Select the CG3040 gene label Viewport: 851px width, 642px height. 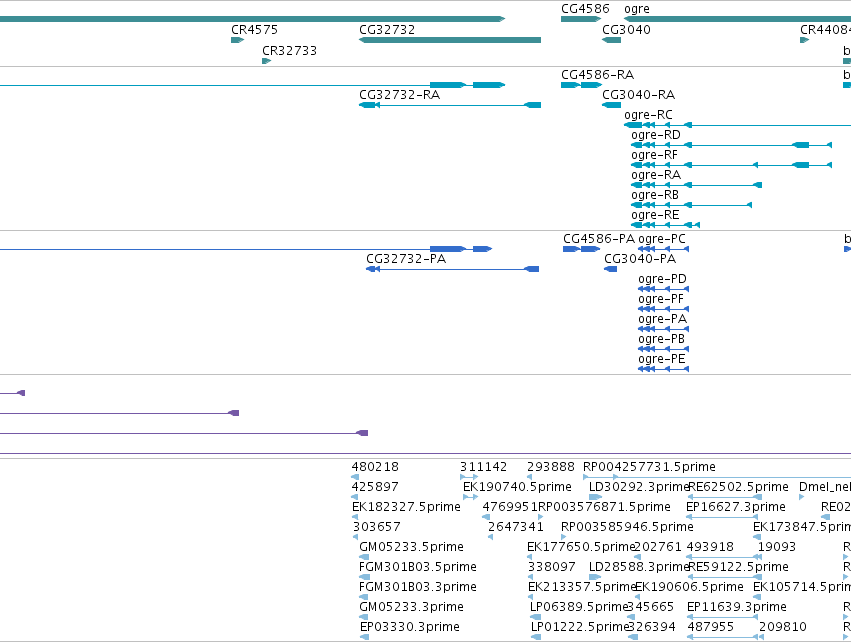(x=626, y=29)
